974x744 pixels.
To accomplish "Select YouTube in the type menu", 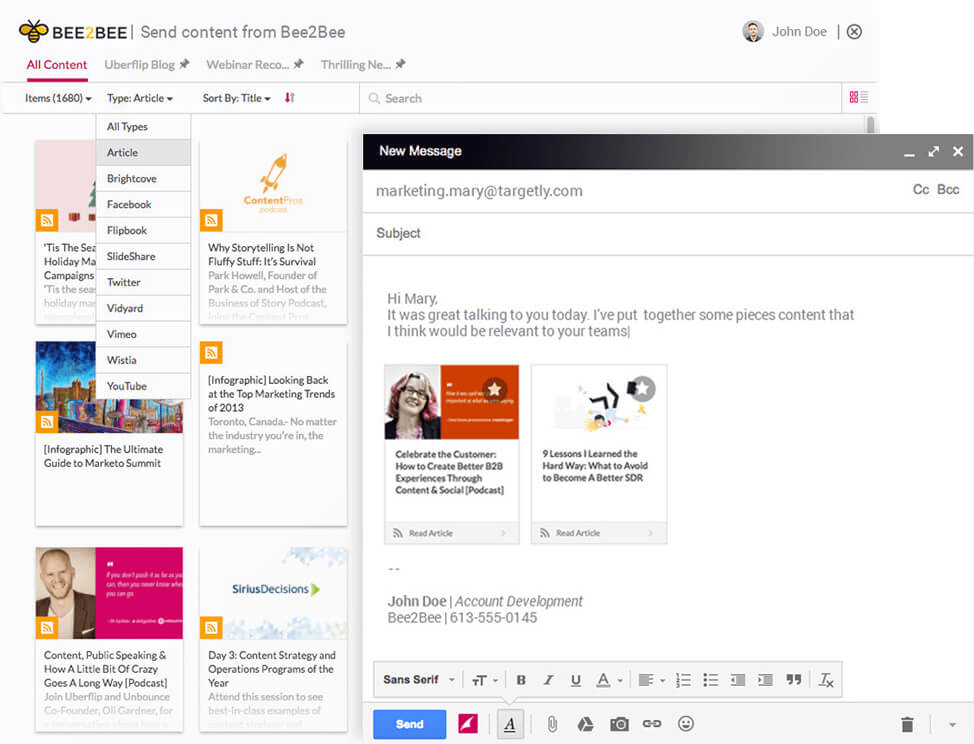I will pos(143,386).
